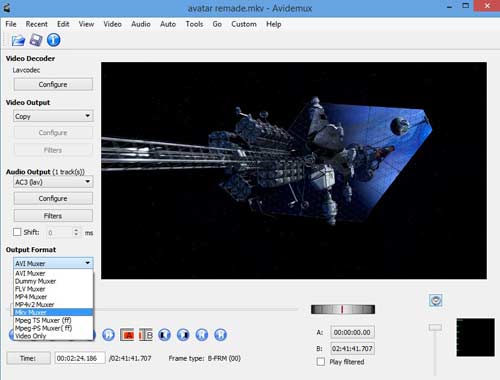The width and height of the screenshot is (500, 380).
Task: Open the Video menu
Action: (x=112, y=24)
